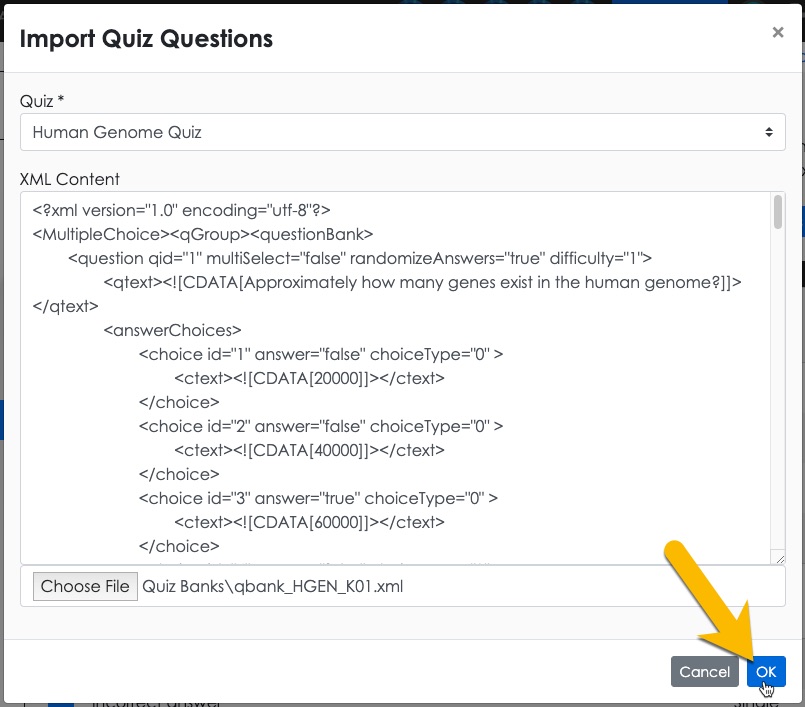Place cursor on the answerChoices tag line
805x707 pixels.
point(172,330)
